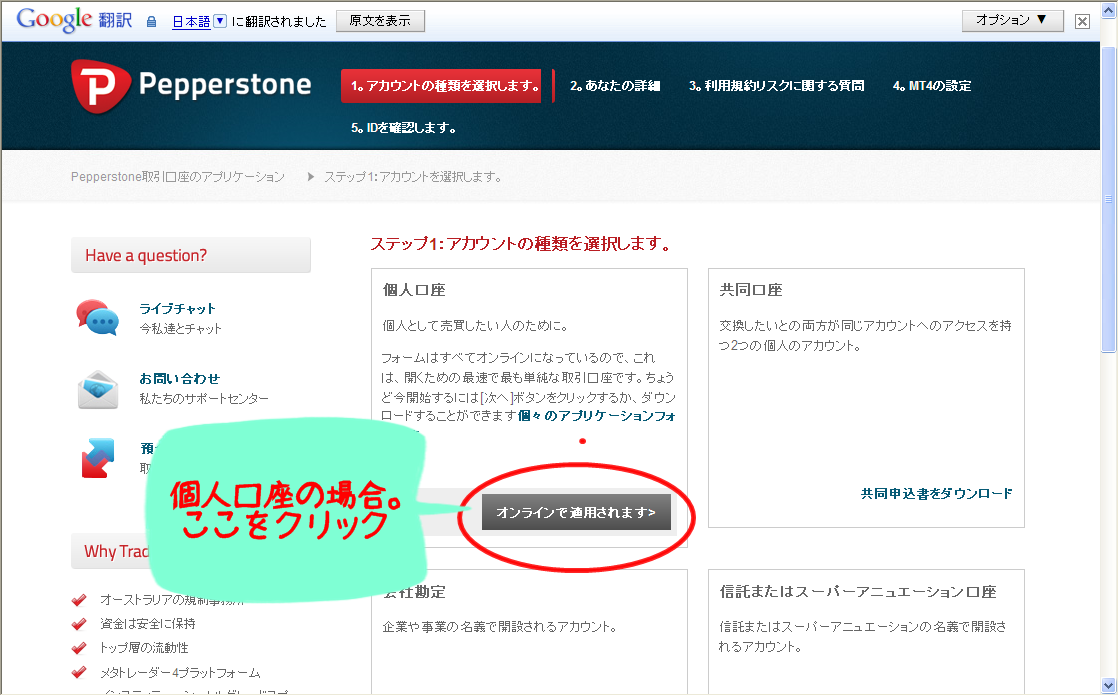Viewport: 1119px width, 696px height.
Task: Click 資金は安全に保持 list item
Action: coord(148,624)
